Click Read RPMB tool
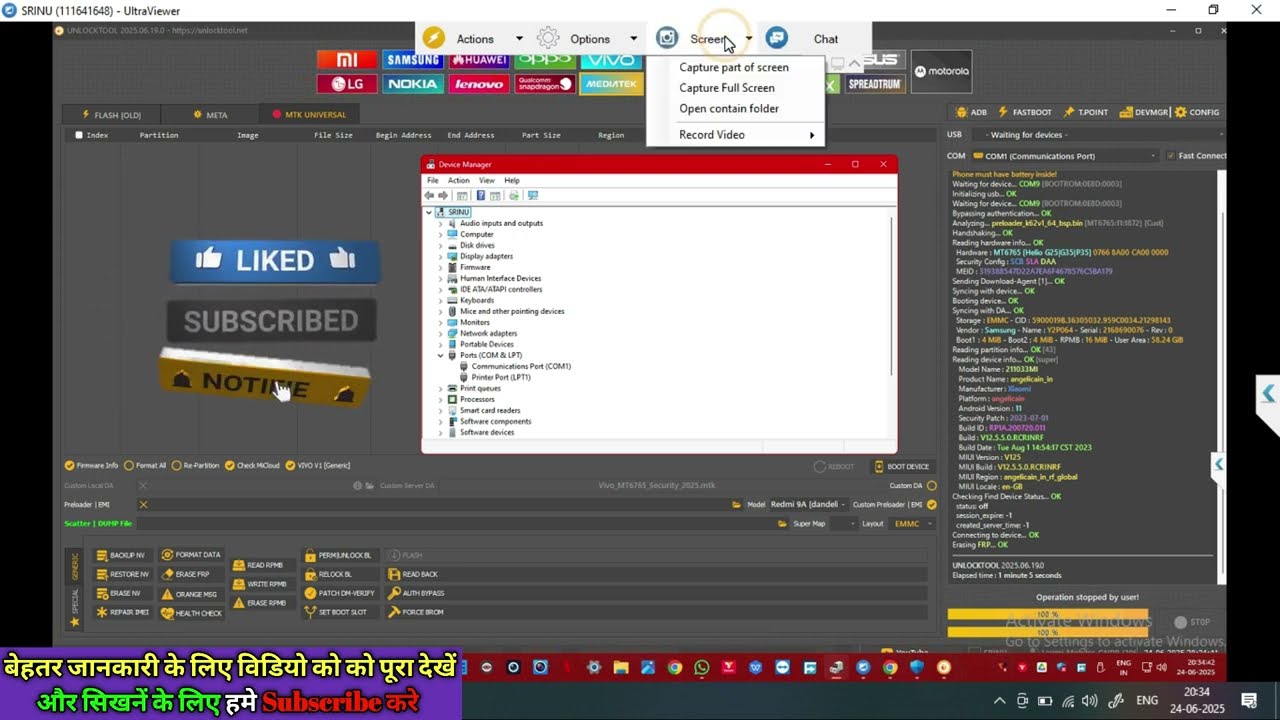 (260, 565)
